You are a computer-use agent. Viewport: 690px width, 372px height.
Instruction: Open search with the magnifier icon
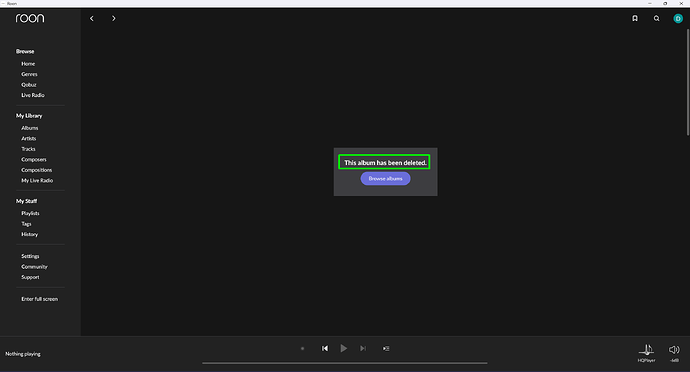coord(657,18)
